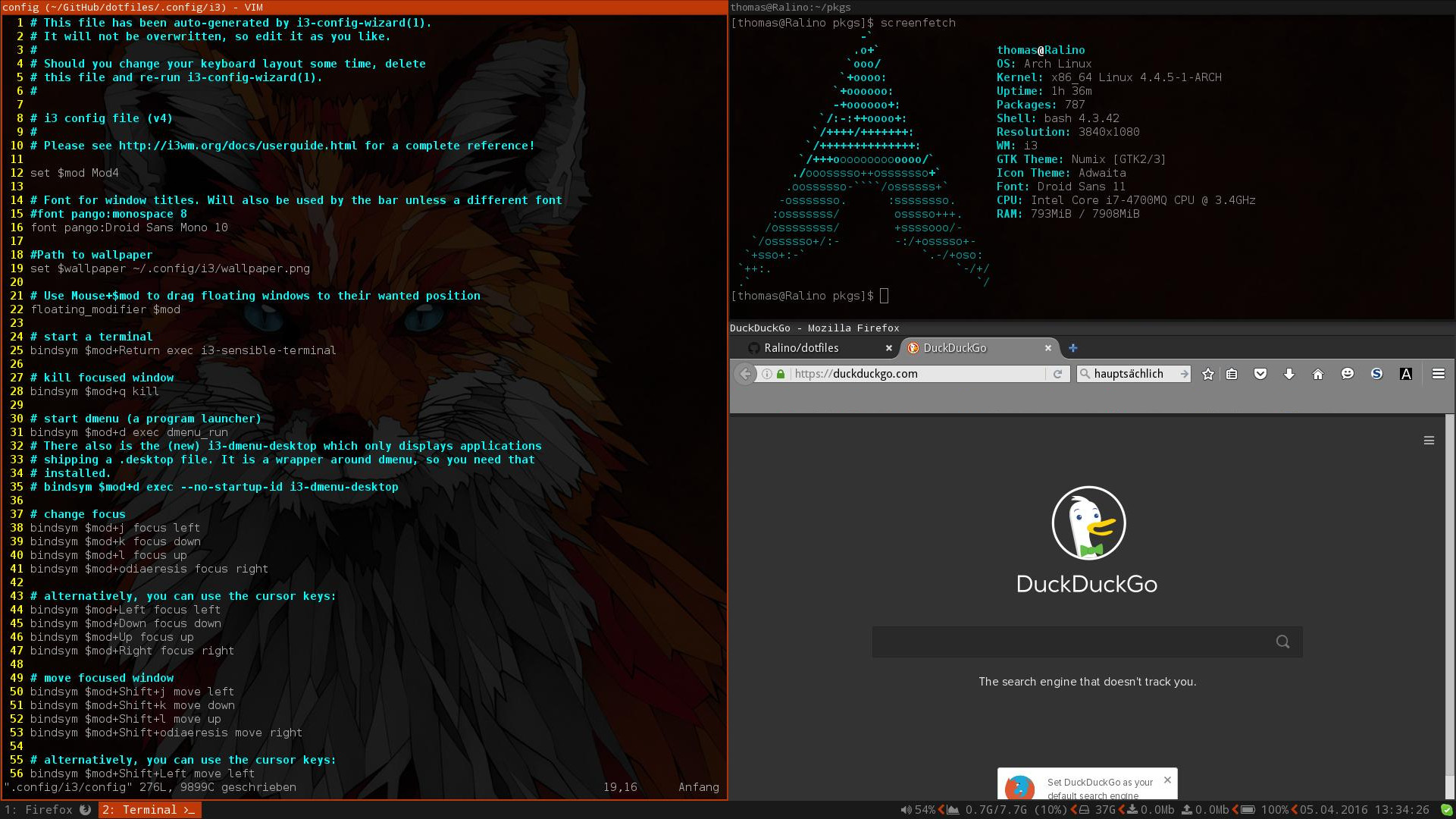1456x819 pixels.
Task: Go to the Firefox home page
Action: click(x=1318, y=374)
